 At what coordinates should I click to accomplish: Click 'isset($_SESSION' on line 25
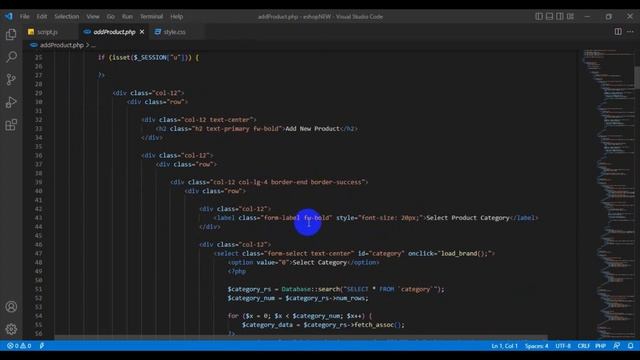tap(138, 58)
